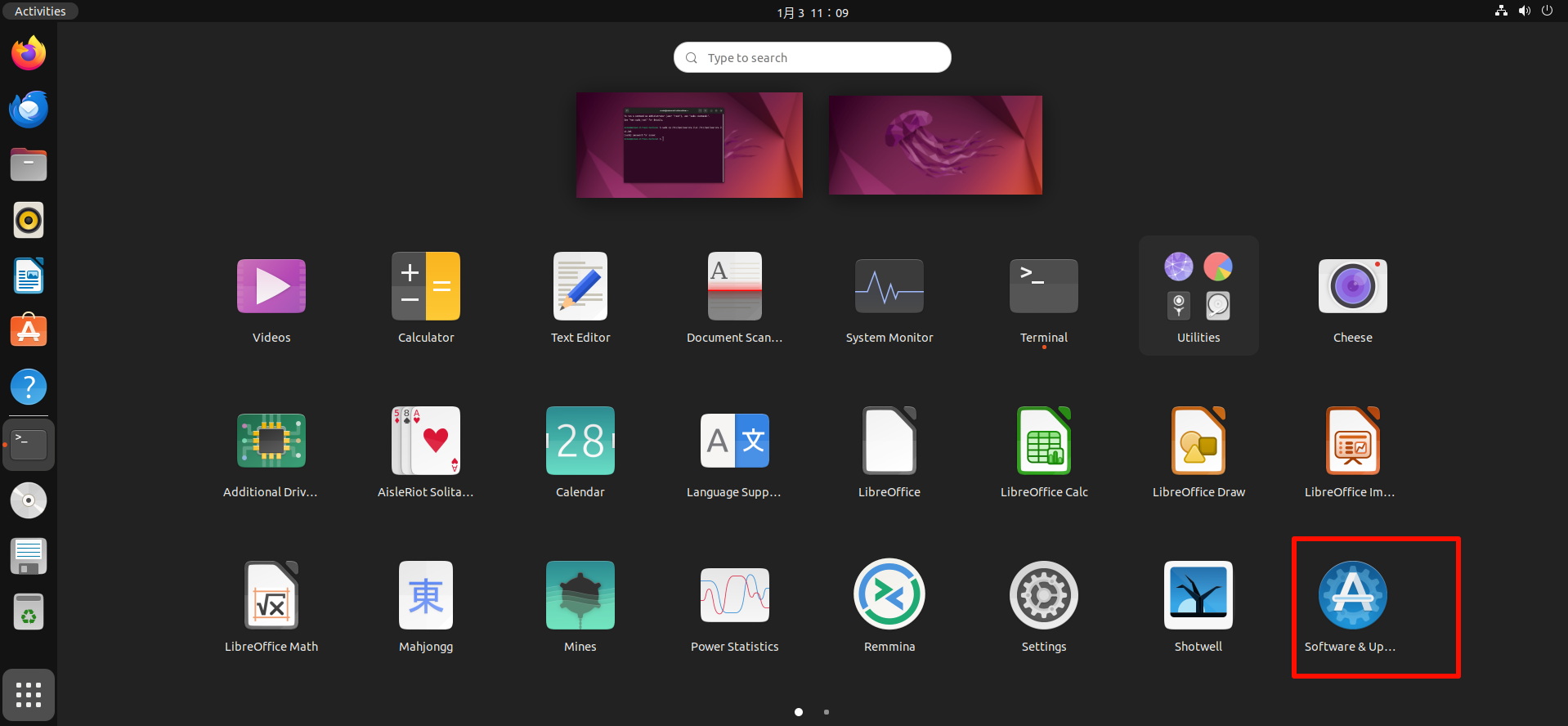Go to the second app grid page dot
This screenshot has height=726, width=1568.
827,712
